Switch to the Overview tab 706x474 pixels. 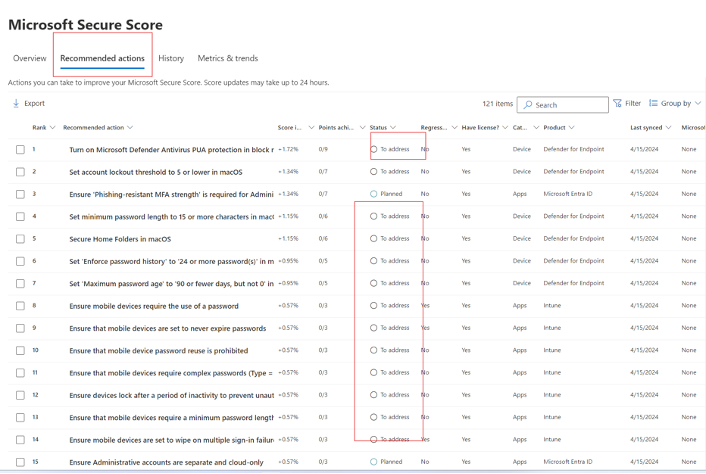tap(29, 58)
